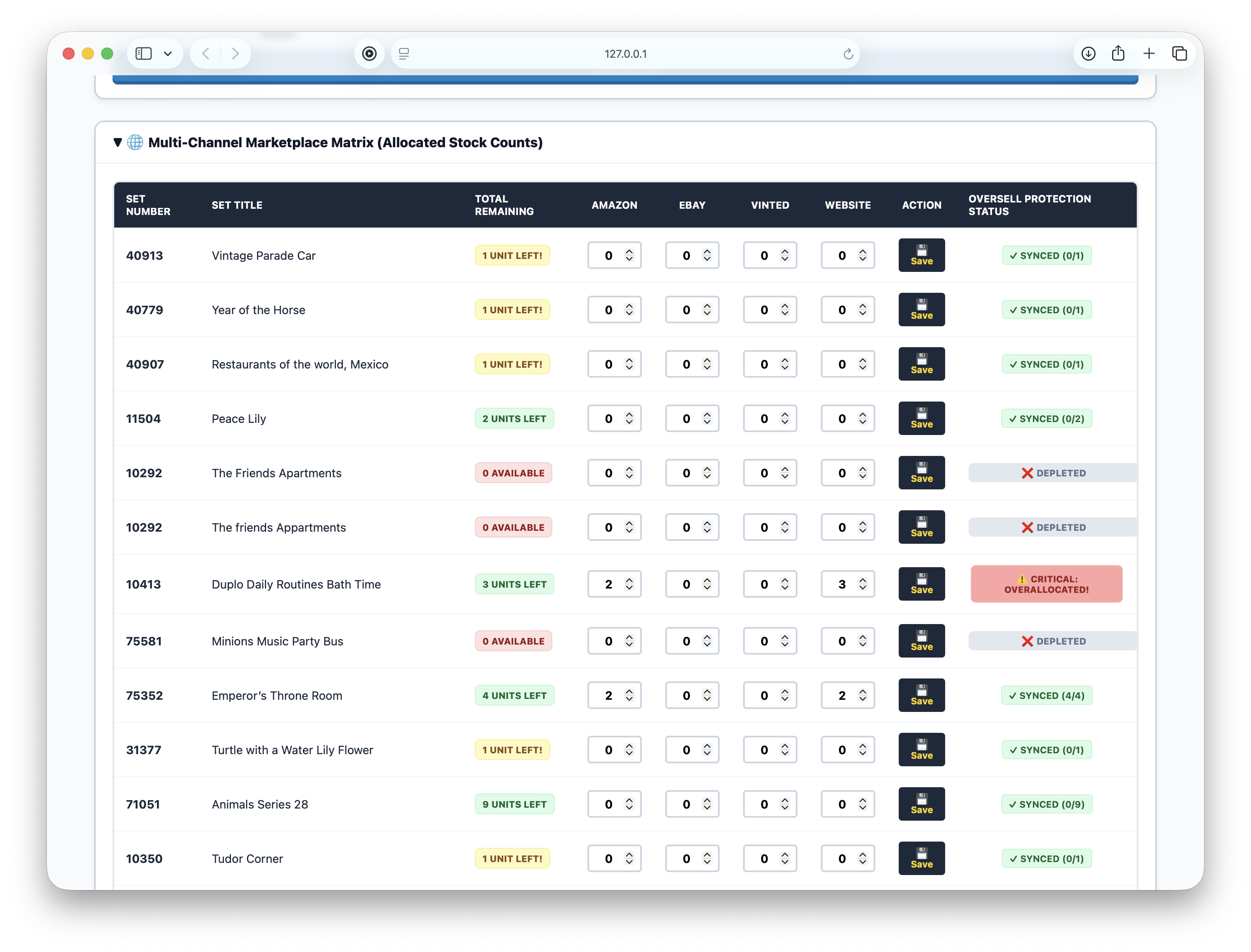The width and height of the screenshot is (1251, 952).
Task: Click '1 UNIT LEFT!' badge for Tudor Corner
Action: [512, 859]
